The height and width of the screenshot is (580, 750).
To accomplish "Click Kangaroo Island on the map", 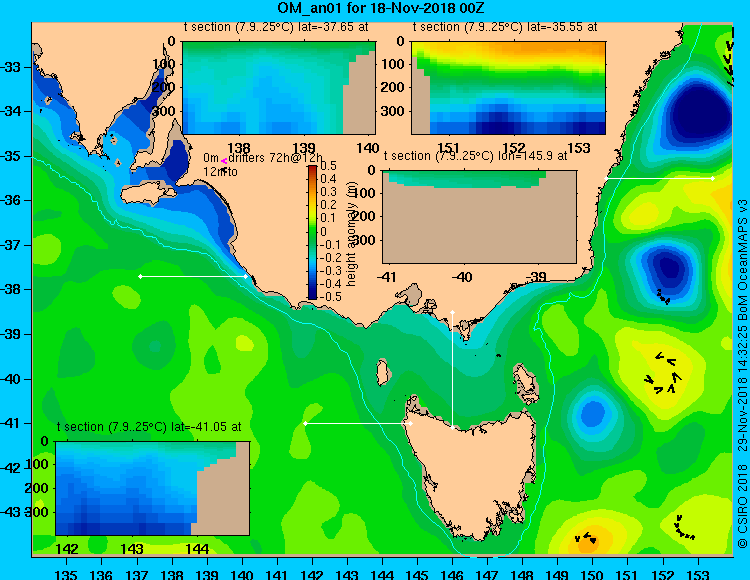I will tap(148, 193).
